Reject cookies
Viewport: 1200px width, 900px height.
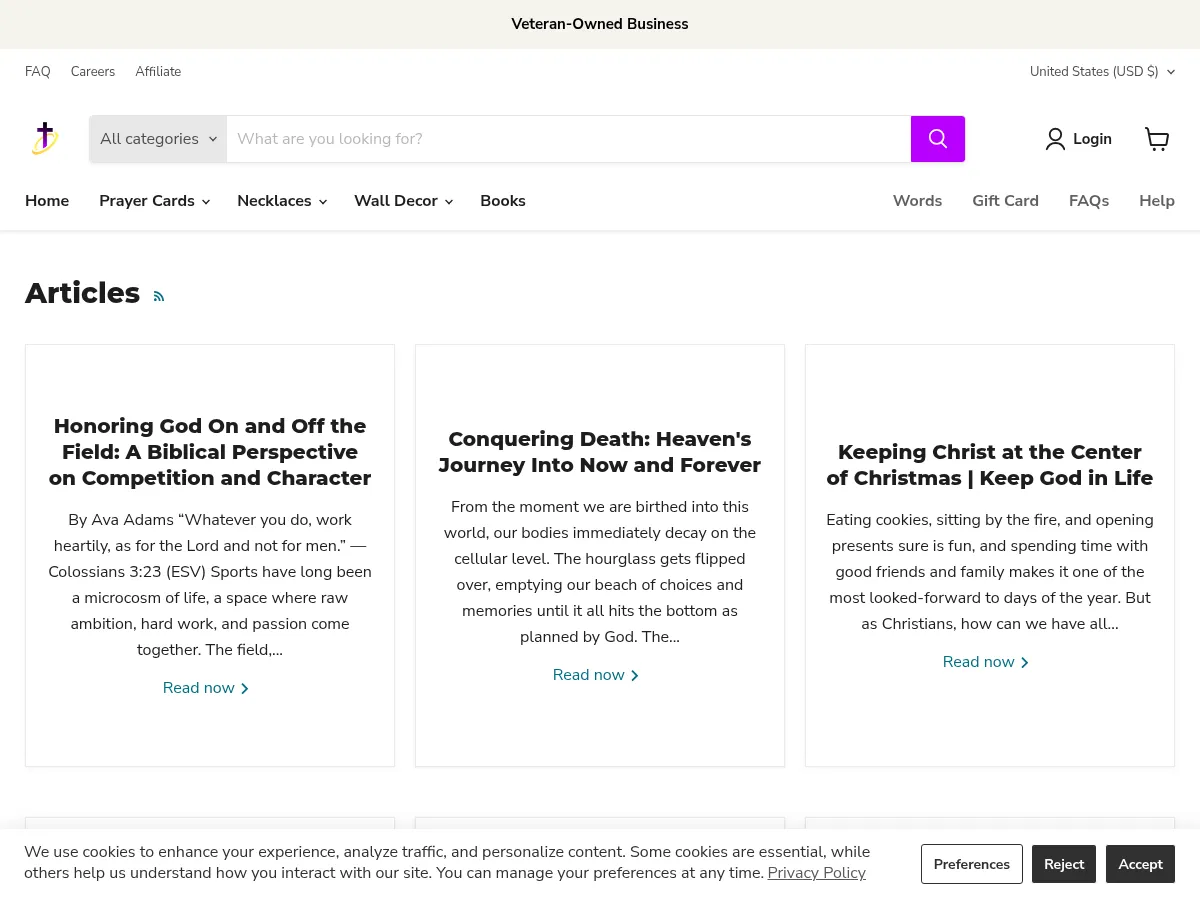(1063, 863)
